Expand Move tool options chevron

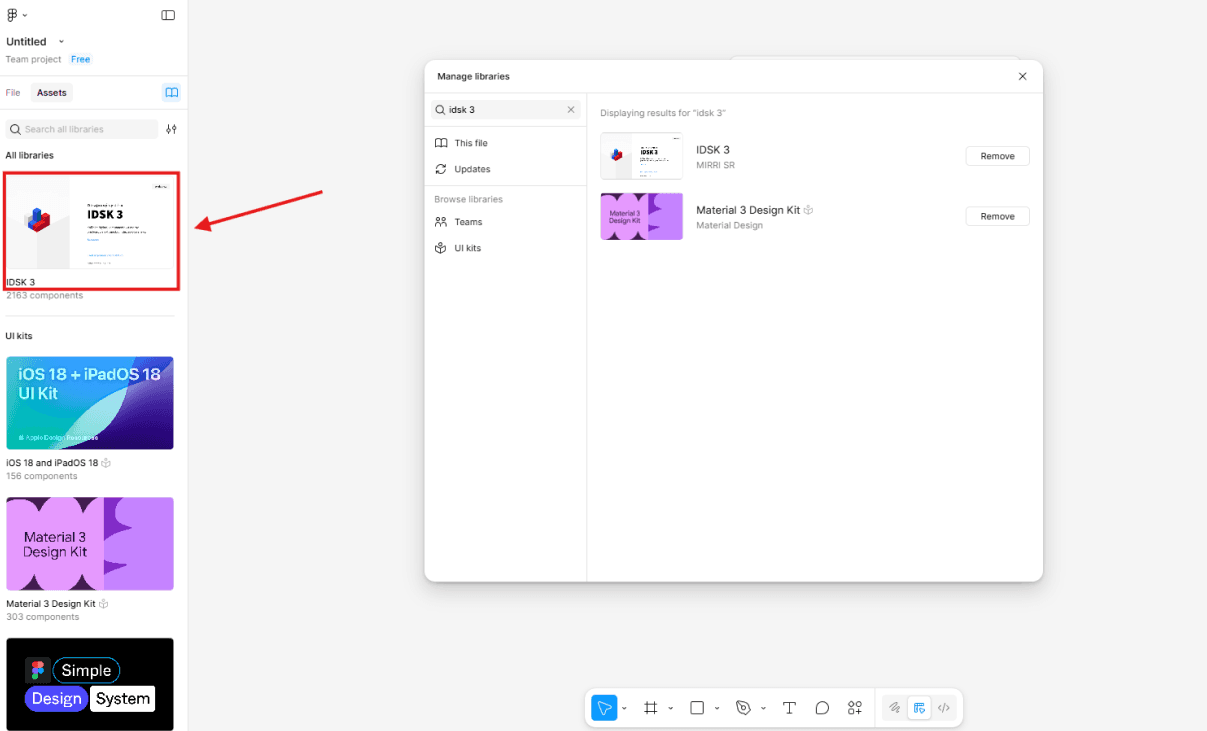pos(624,708)
